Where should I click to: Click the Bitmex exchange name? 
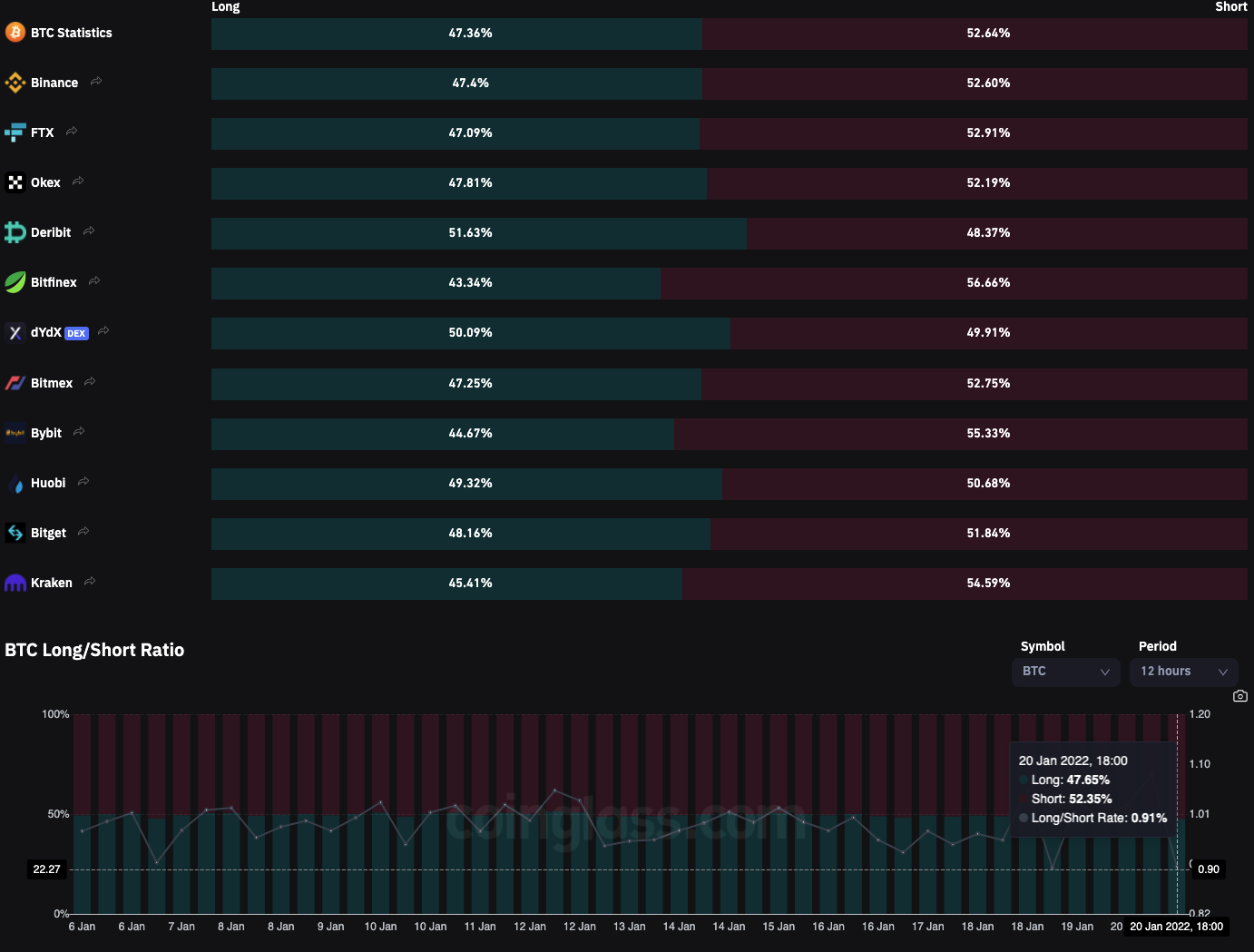click(x=52, y=383)
